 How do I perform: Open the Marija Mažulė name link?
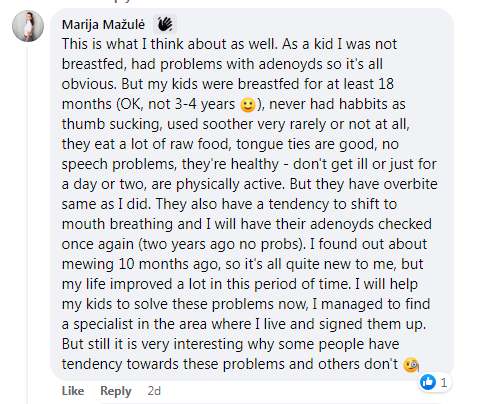coord(103,25)
